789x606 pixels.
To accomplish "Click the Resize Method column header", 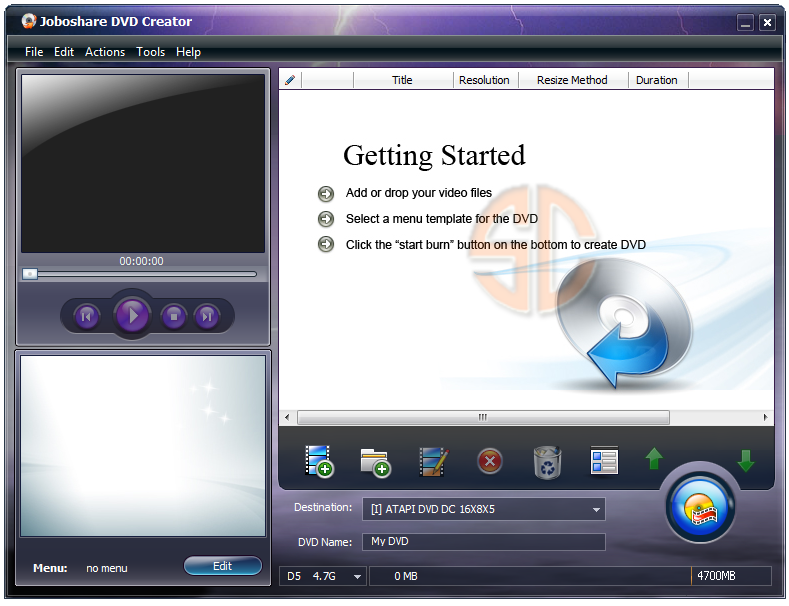I will 572,80.
